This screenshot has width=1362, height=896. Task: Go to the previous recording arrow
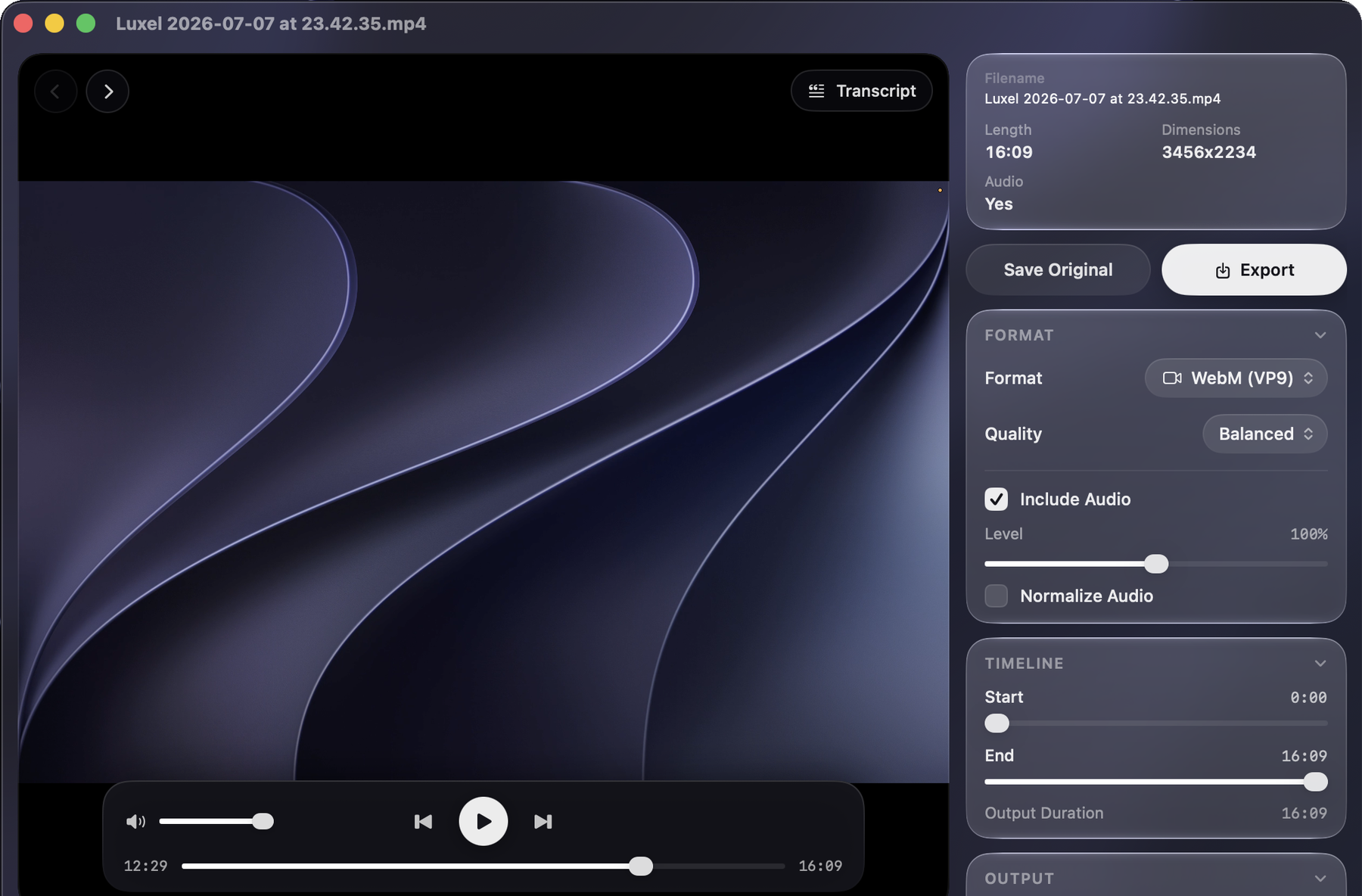[x=55, y=92]
